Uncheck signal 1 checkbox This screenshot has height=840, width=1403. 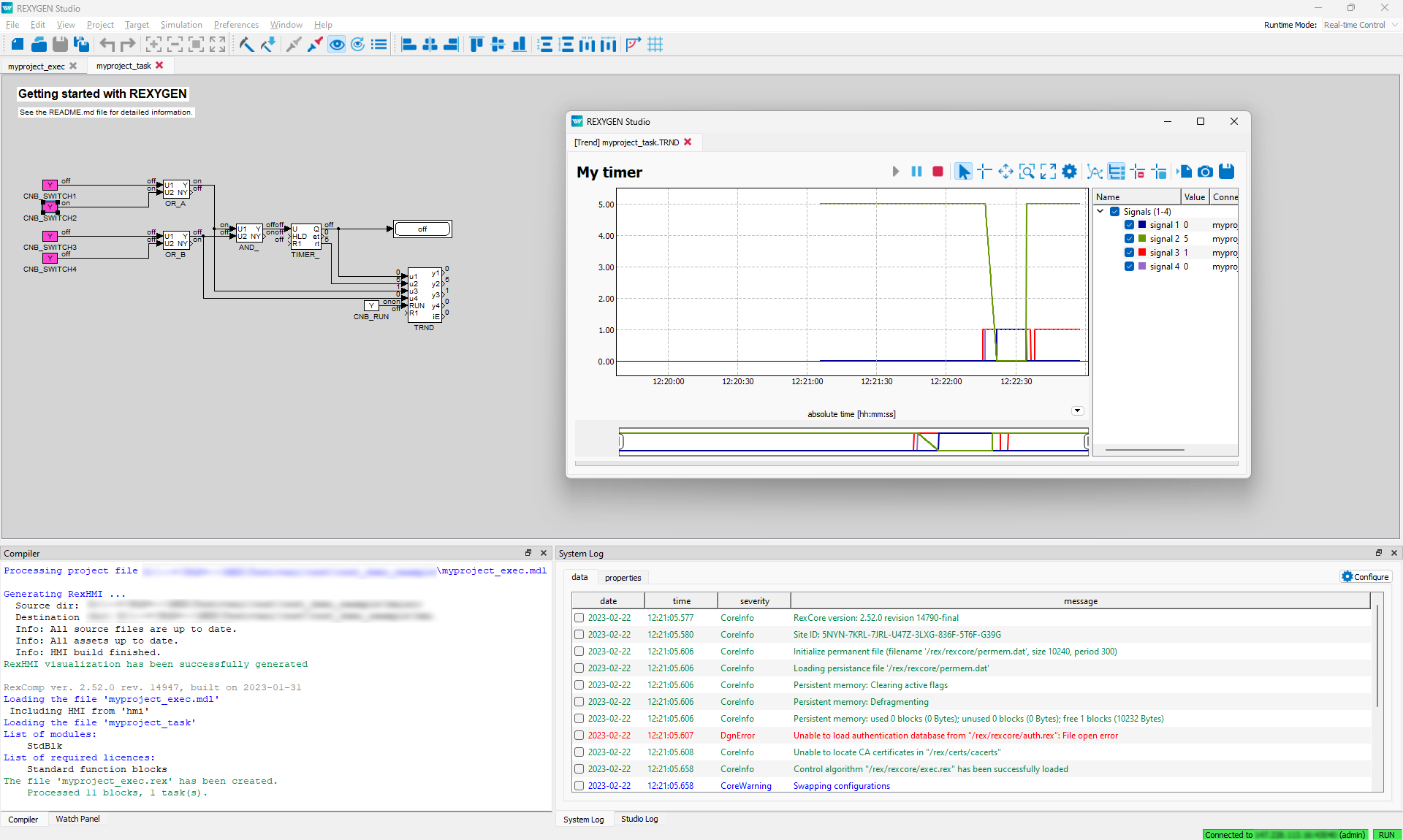point(1129,225)
